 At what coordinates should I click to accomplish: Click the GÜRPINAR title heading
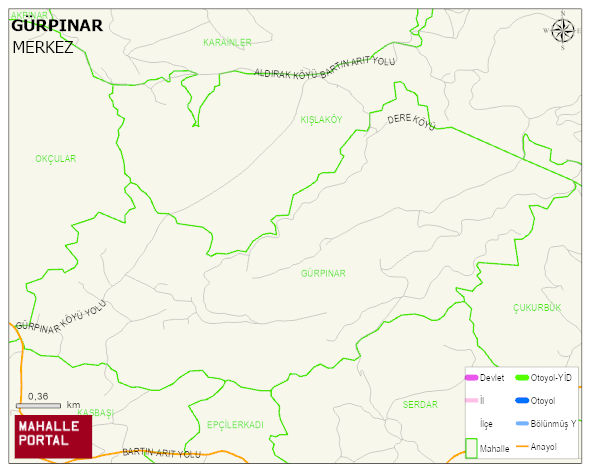57,26
